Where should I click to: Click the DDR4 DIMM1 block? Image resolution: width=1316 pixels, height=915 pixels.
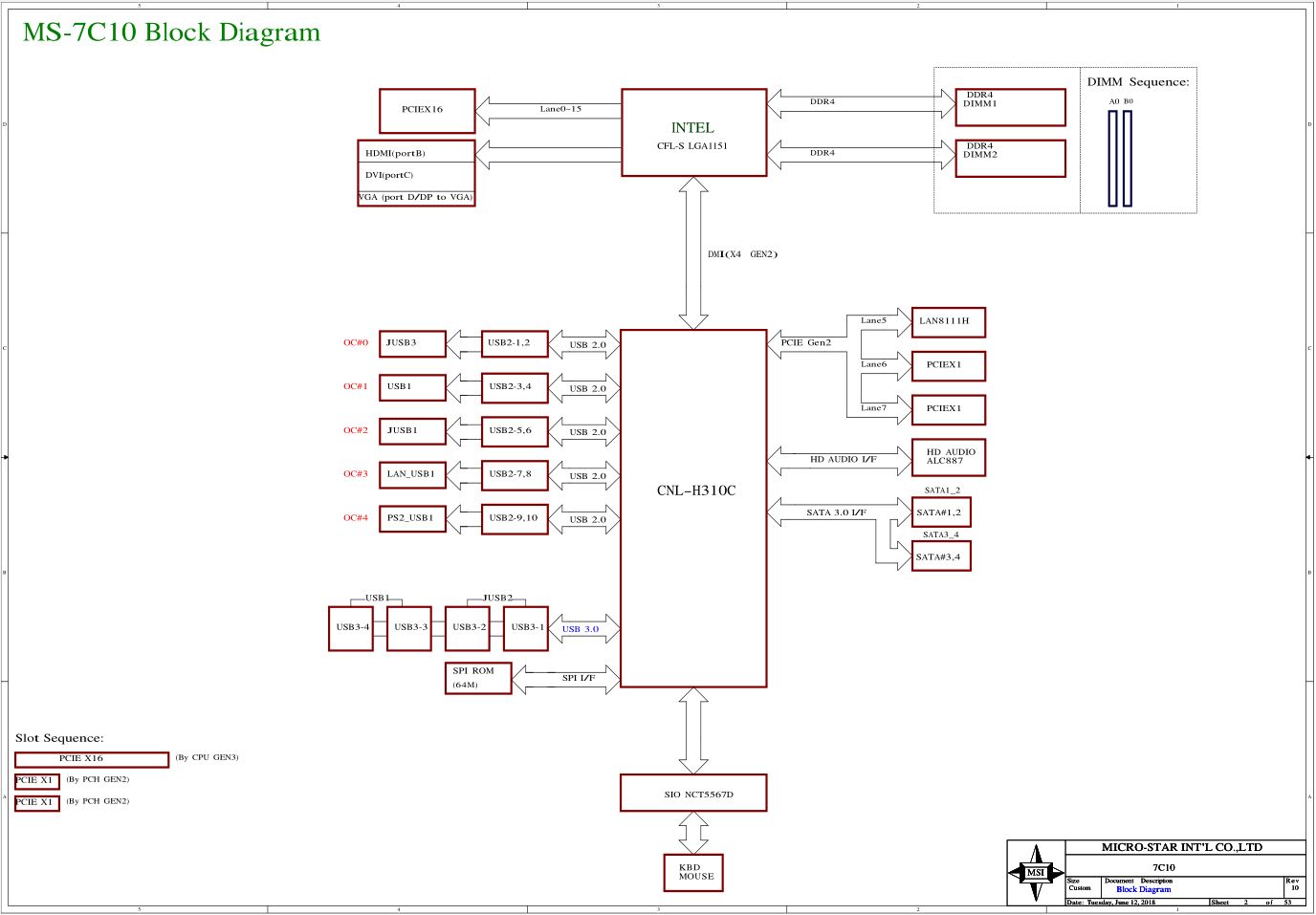pos(1010,107)
